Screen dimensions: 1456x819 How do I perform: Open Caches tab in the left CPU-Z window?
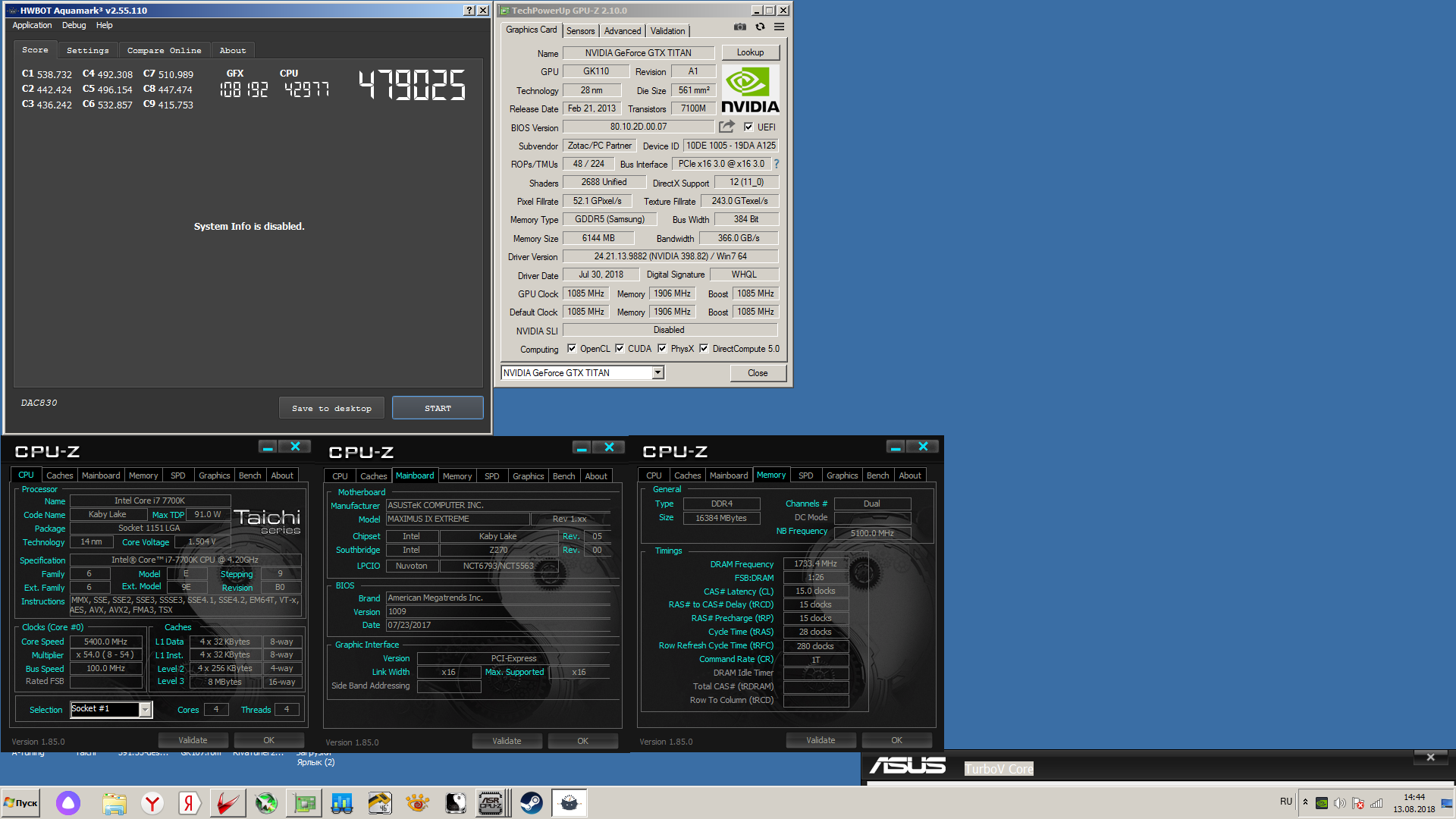[59, 475]
